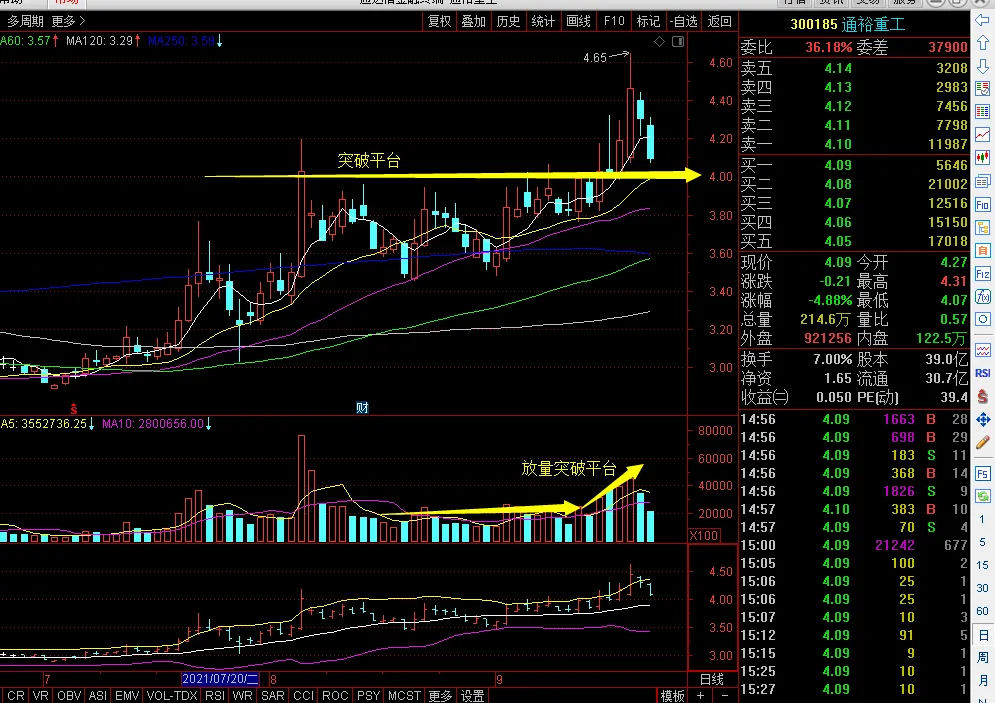Image resolution: width=995 pixels, height=703 pixels.
Task: Click the back arrow icon in right sidebar
Action: [x=982, y=20]
